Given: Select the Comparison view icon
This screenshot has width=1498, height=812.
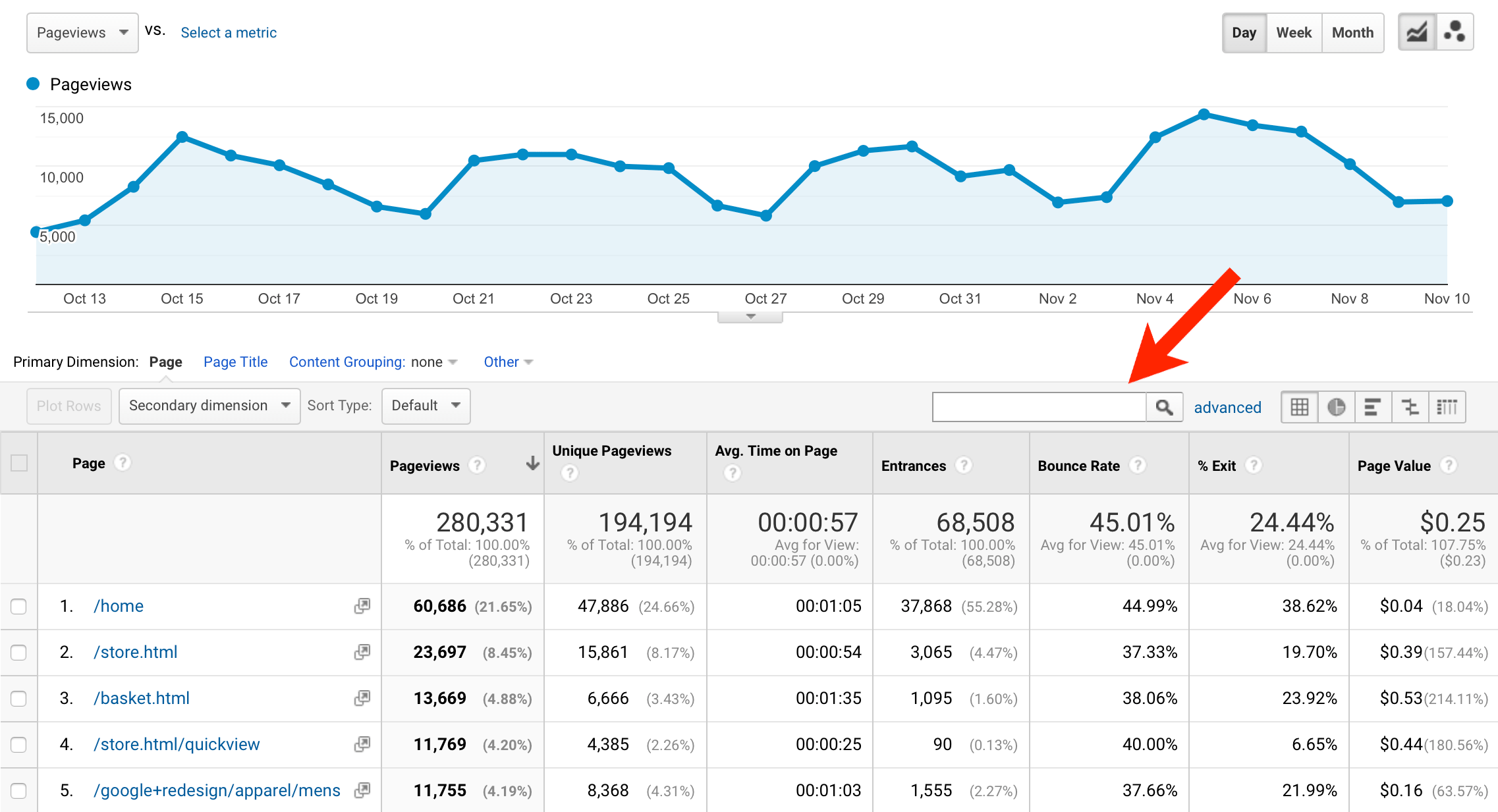Looking at the screenshot, I should coord(1410,407).
